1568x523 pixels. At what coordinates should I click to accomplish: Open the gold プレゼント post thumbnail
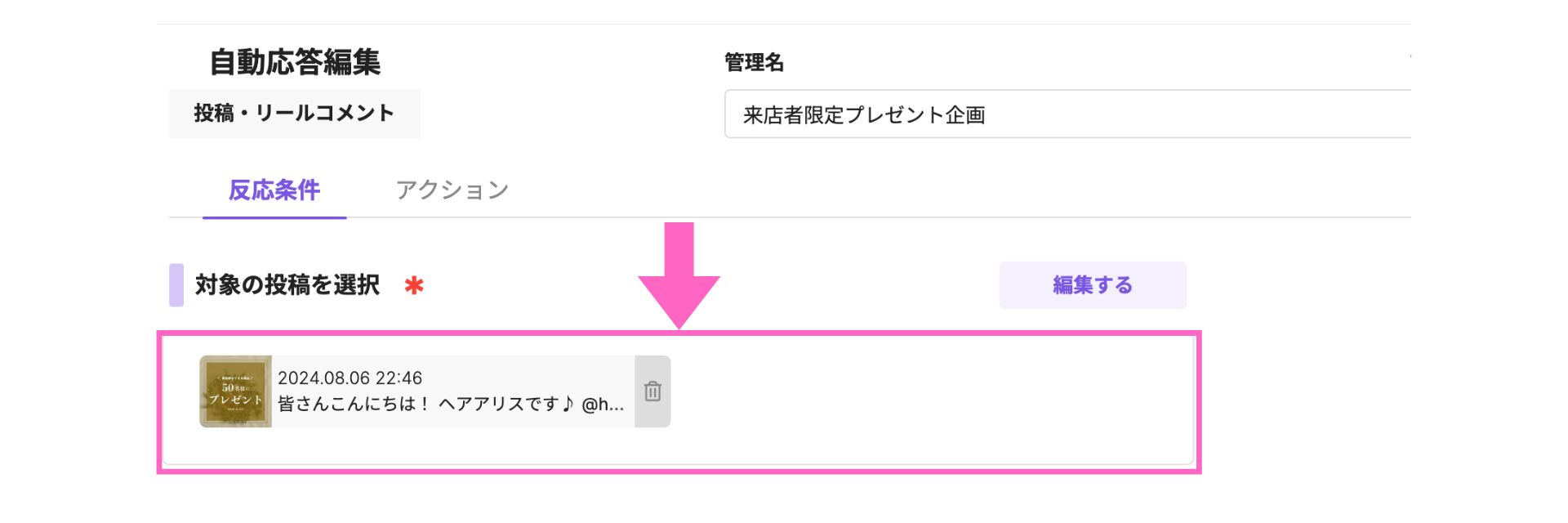point(235,391)
